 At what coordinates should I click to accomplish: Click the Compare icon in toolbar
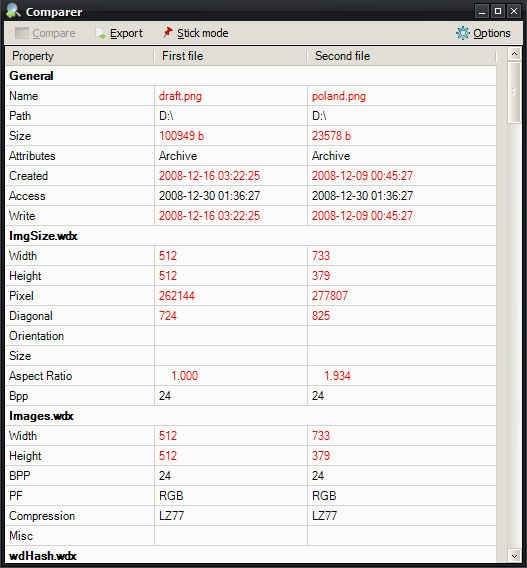point(22,33)
